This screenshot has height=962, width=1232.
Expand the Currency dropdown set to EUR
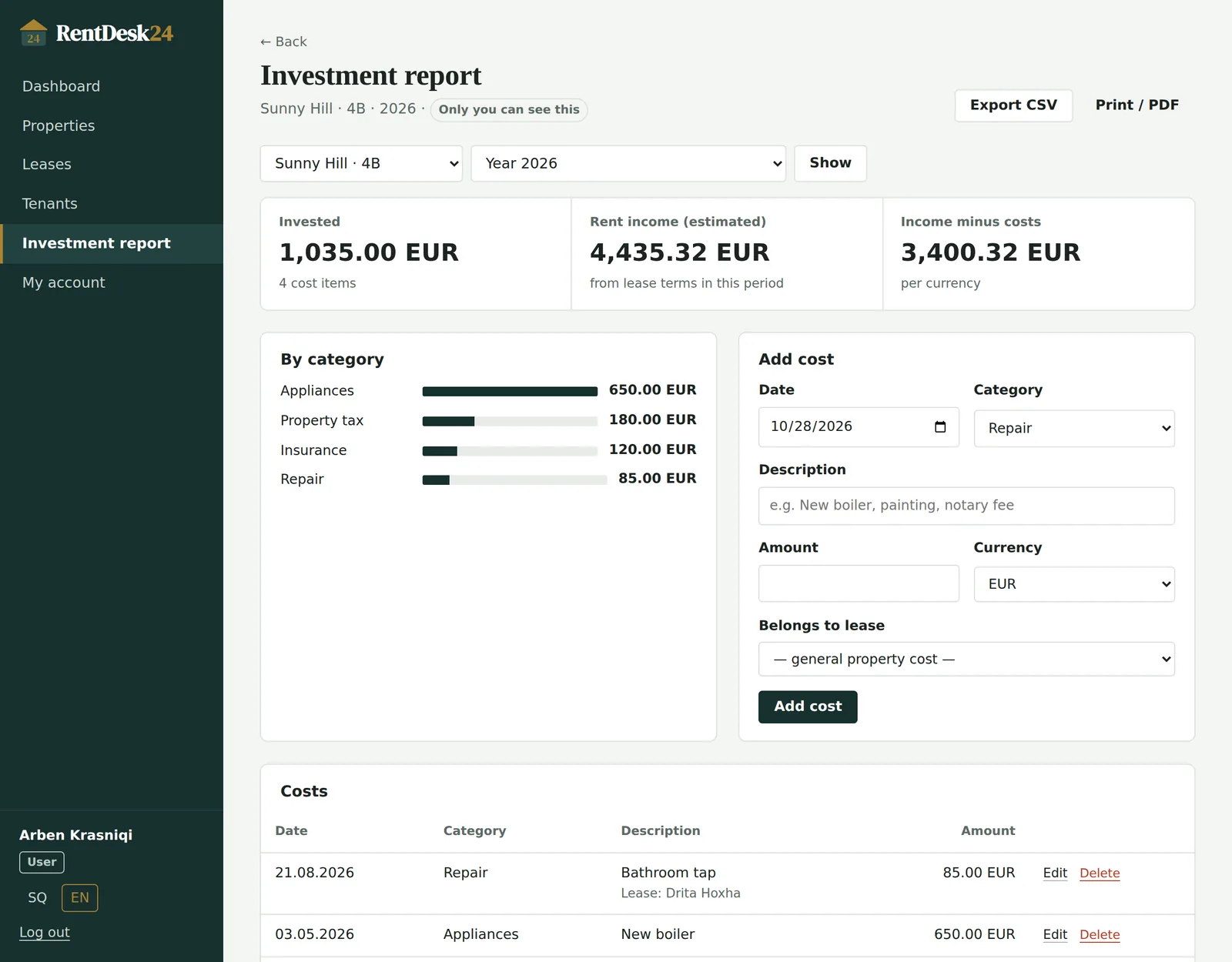[x=1074, y=584]
